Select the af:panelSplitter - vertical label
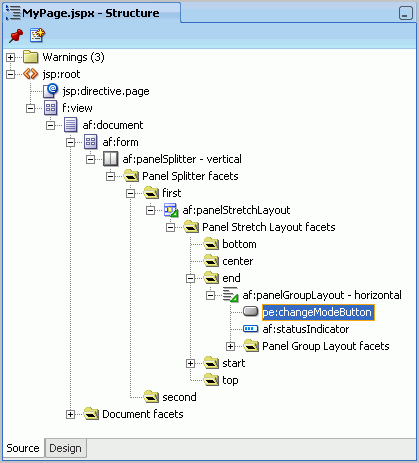Screen dimensions: 419x463 pos(182,159)
